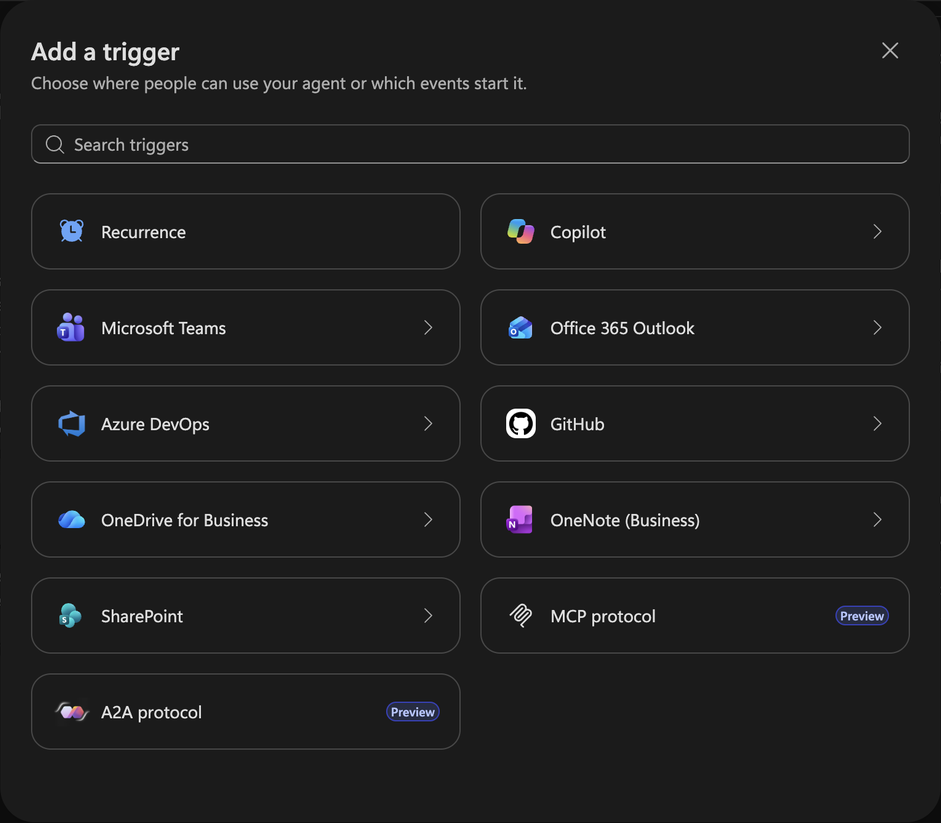Click the Azure DevOps icon

[x=71, y=424]
